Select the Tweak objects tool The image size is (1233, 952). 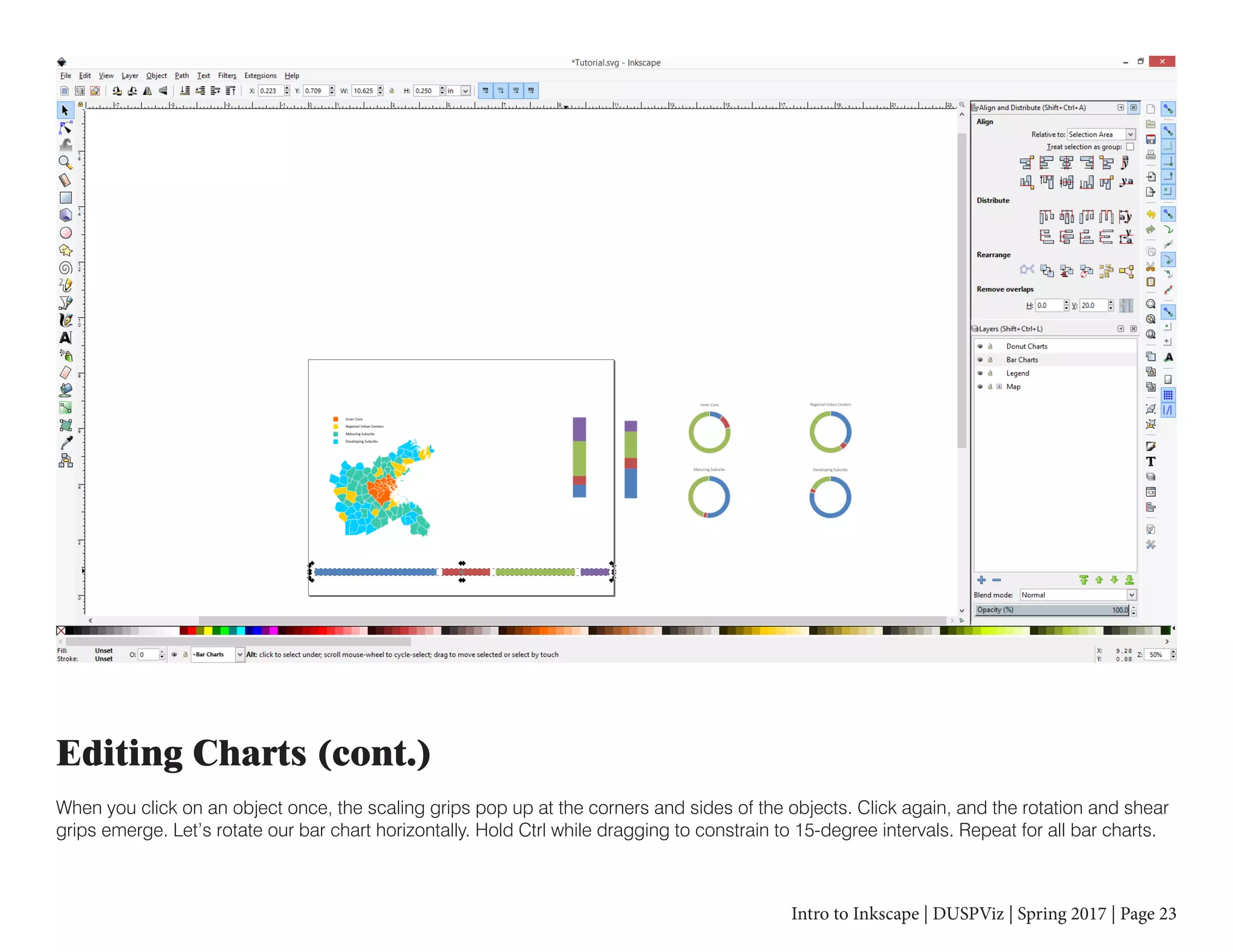[65, 144]
